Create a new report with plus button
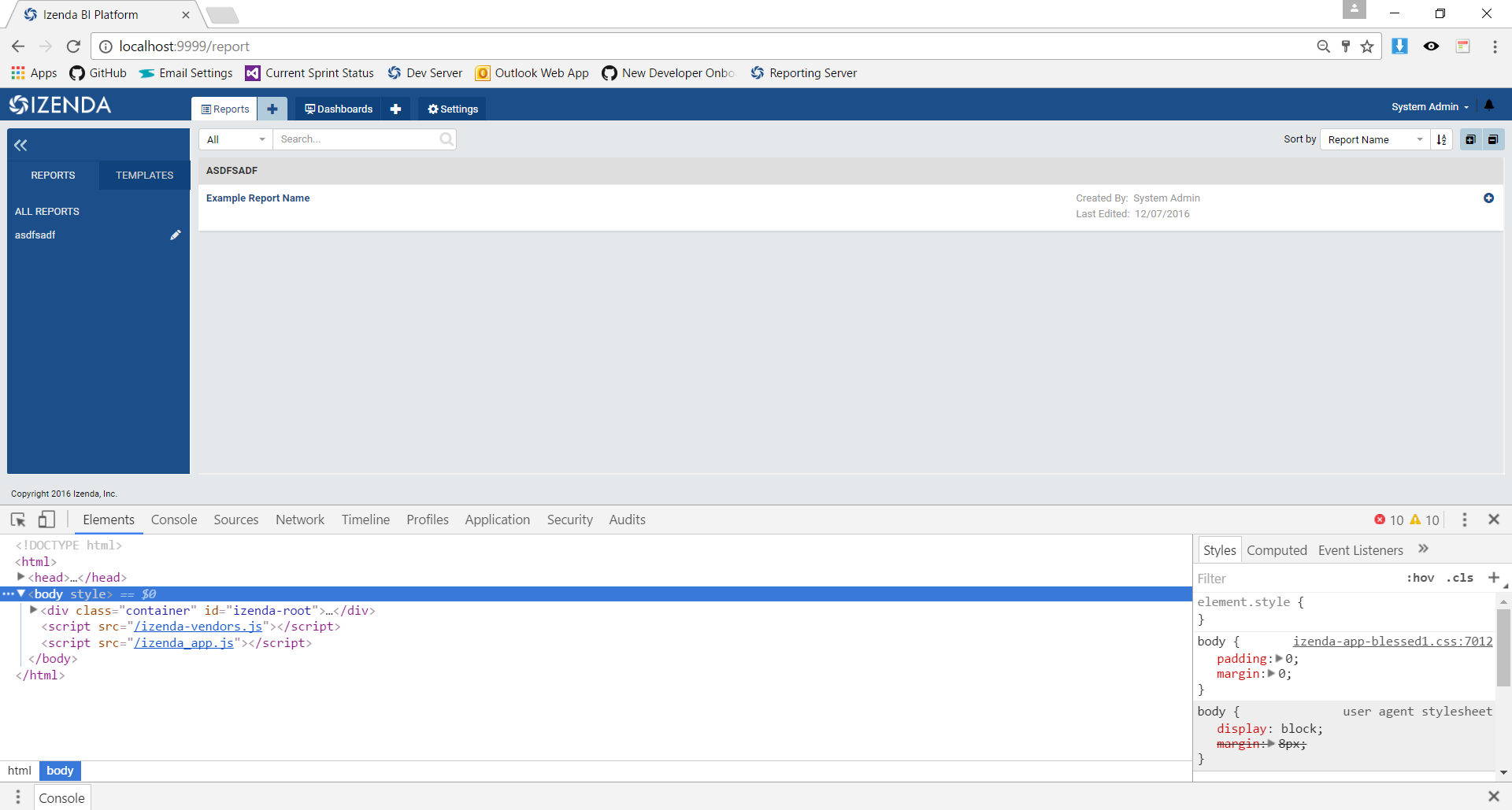 [x=272, y=109]
